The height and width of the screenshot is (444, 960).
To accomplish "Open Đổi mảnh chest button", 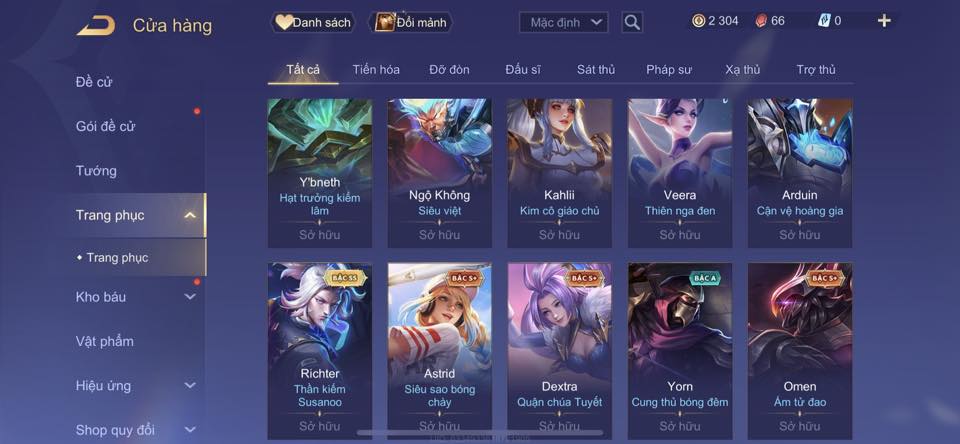I will pos(411,23).
